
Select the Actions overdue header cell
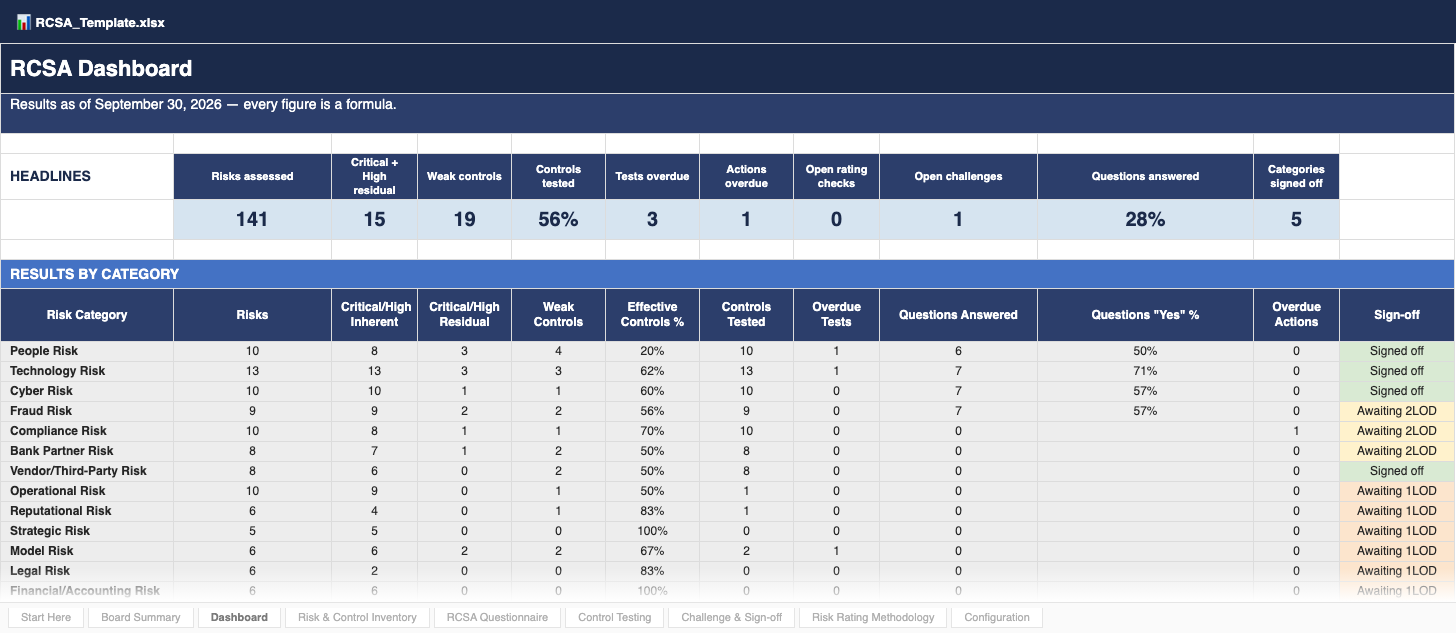click(x=746, y=176)
